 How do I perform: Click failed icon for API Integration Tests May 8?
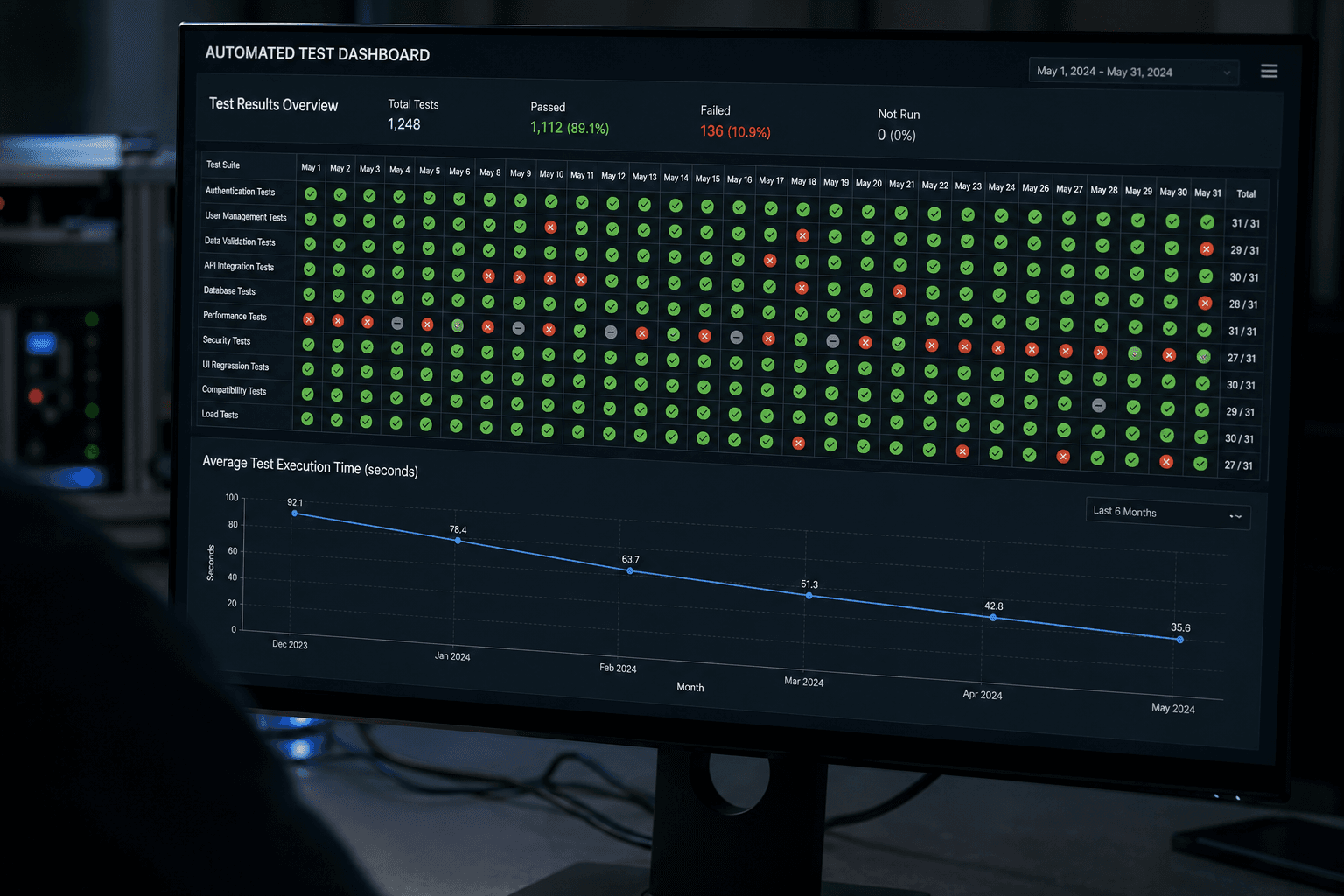[488, 276]
